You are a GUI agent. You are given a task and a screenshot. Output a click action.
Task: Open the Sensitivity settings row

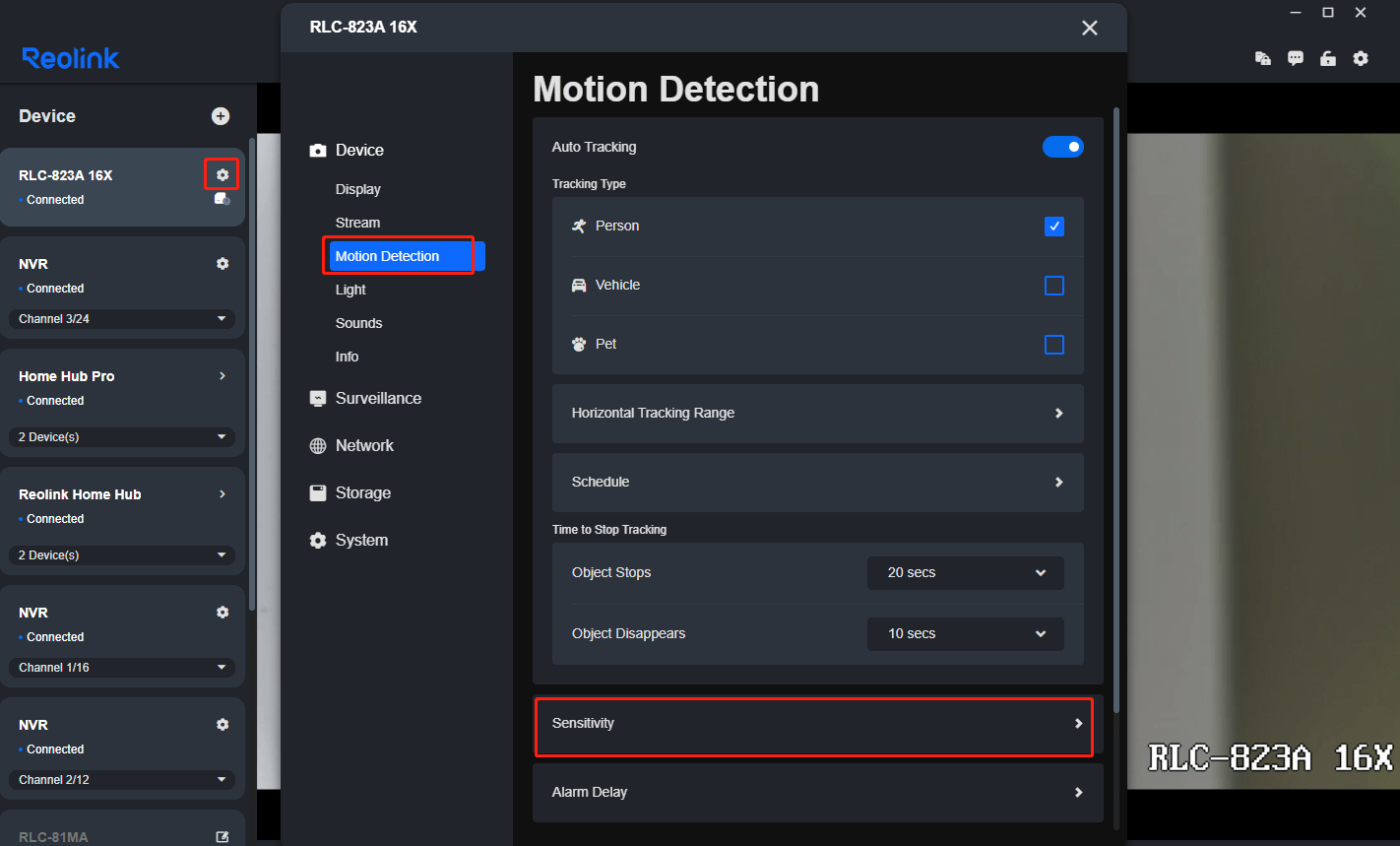(x=818, y=724)
